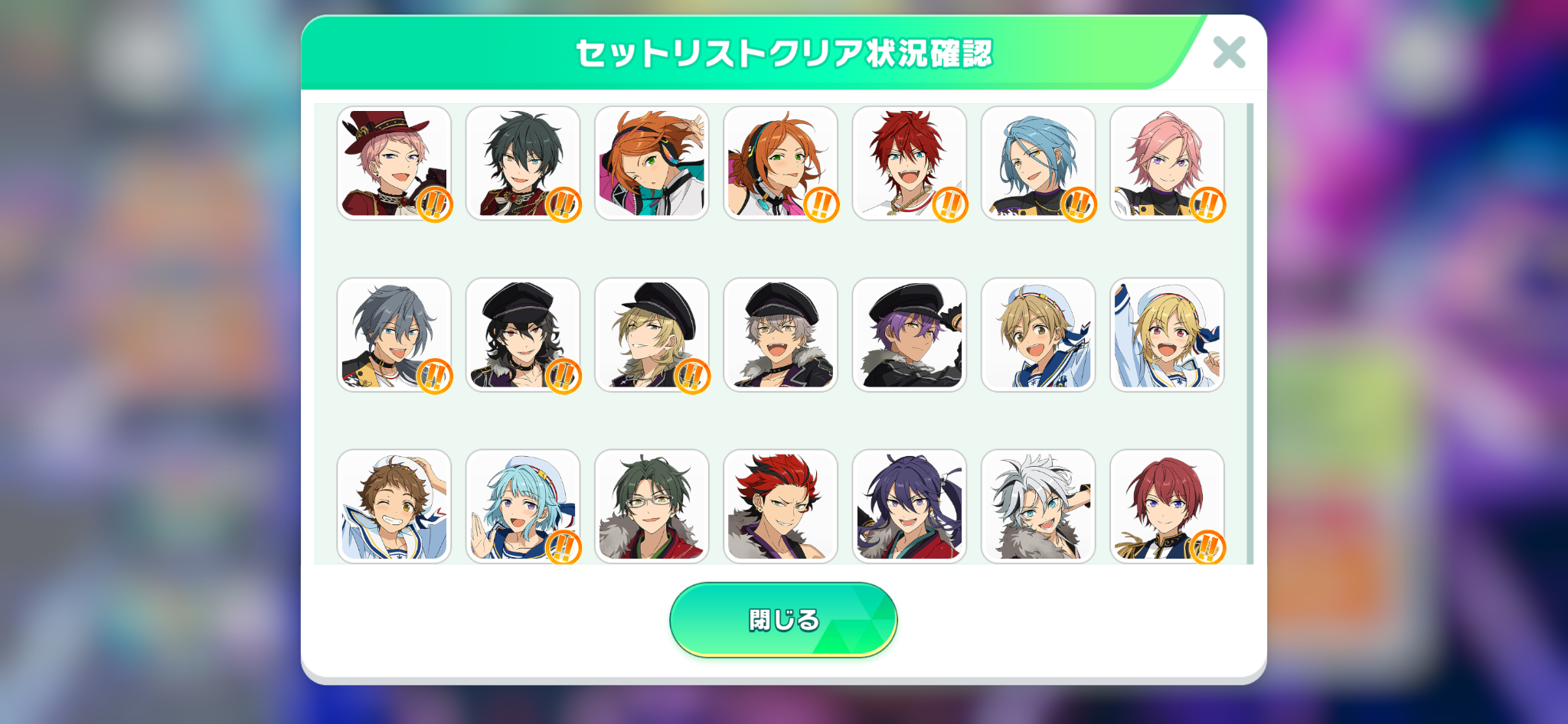Click exclamation badge on blond character with black cap

coord(692,376)
